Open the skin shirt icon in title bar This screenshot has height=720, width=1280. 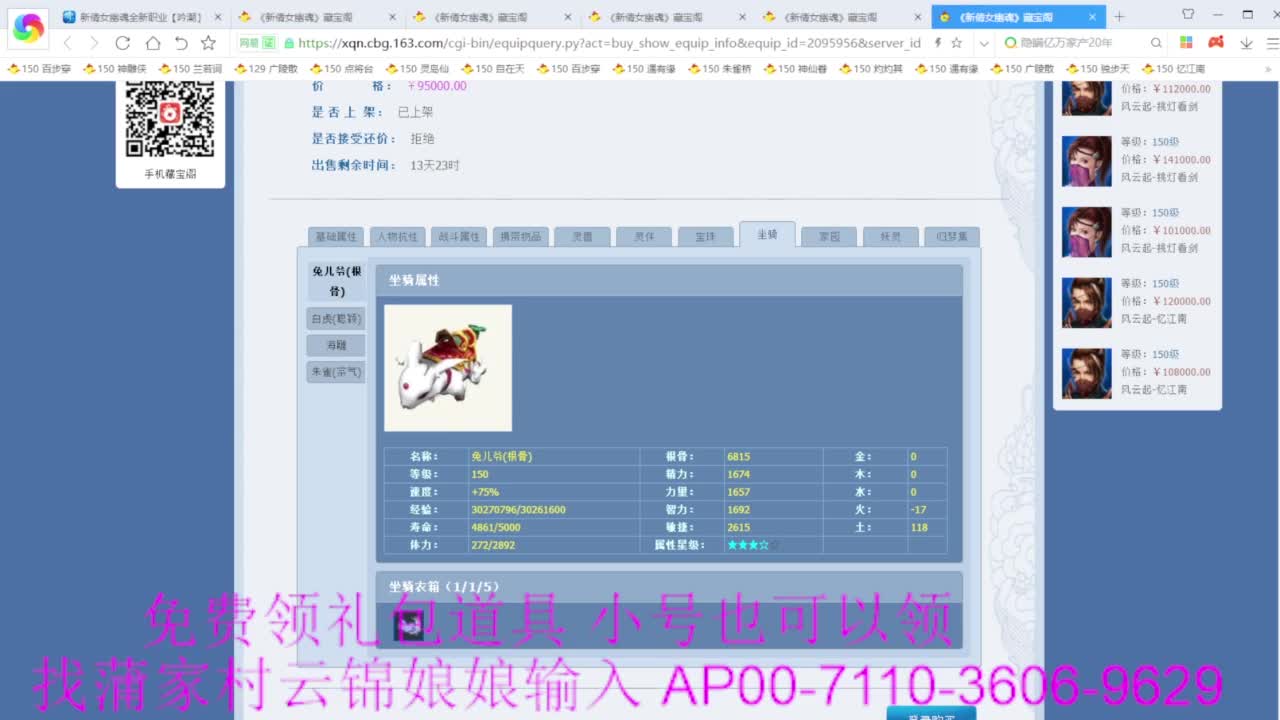click(1188, 14)
